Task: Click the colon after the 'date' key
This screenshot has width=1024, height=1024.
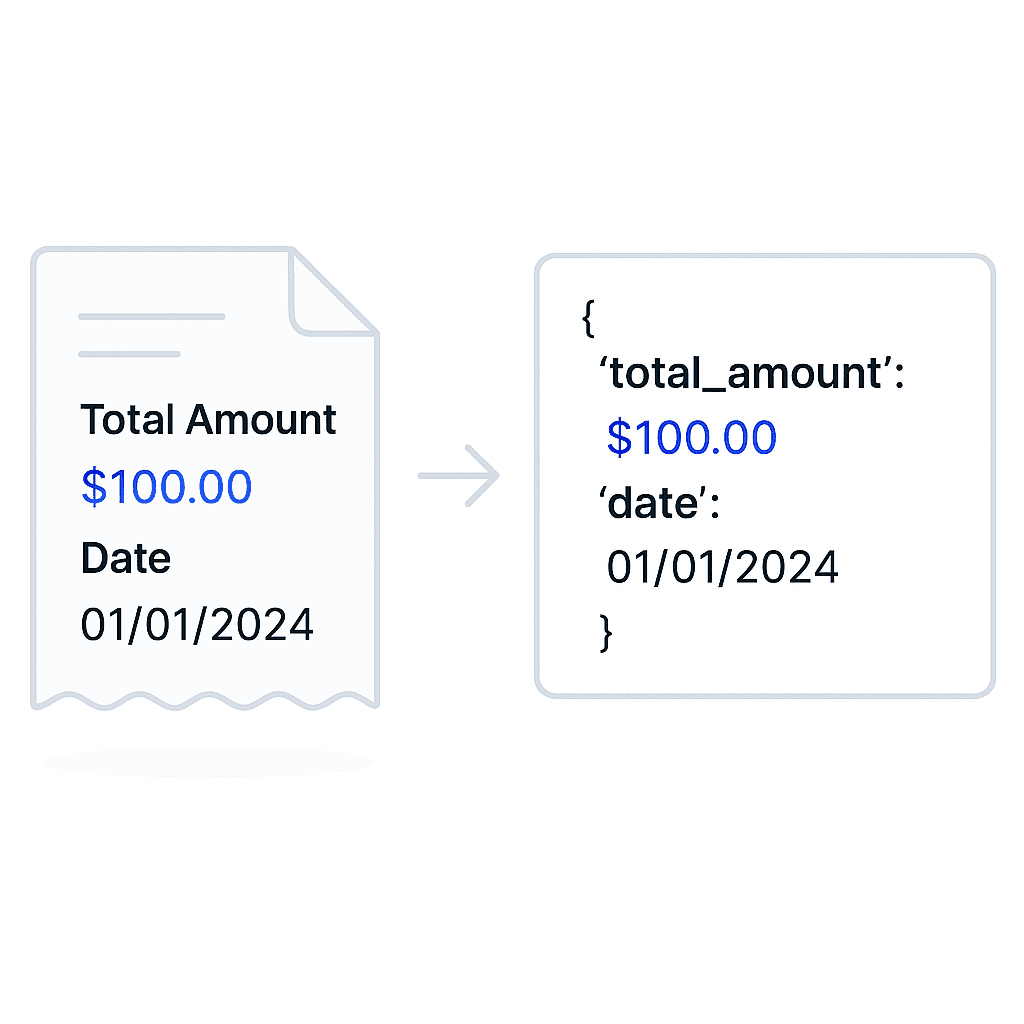Action: (715, 506)
